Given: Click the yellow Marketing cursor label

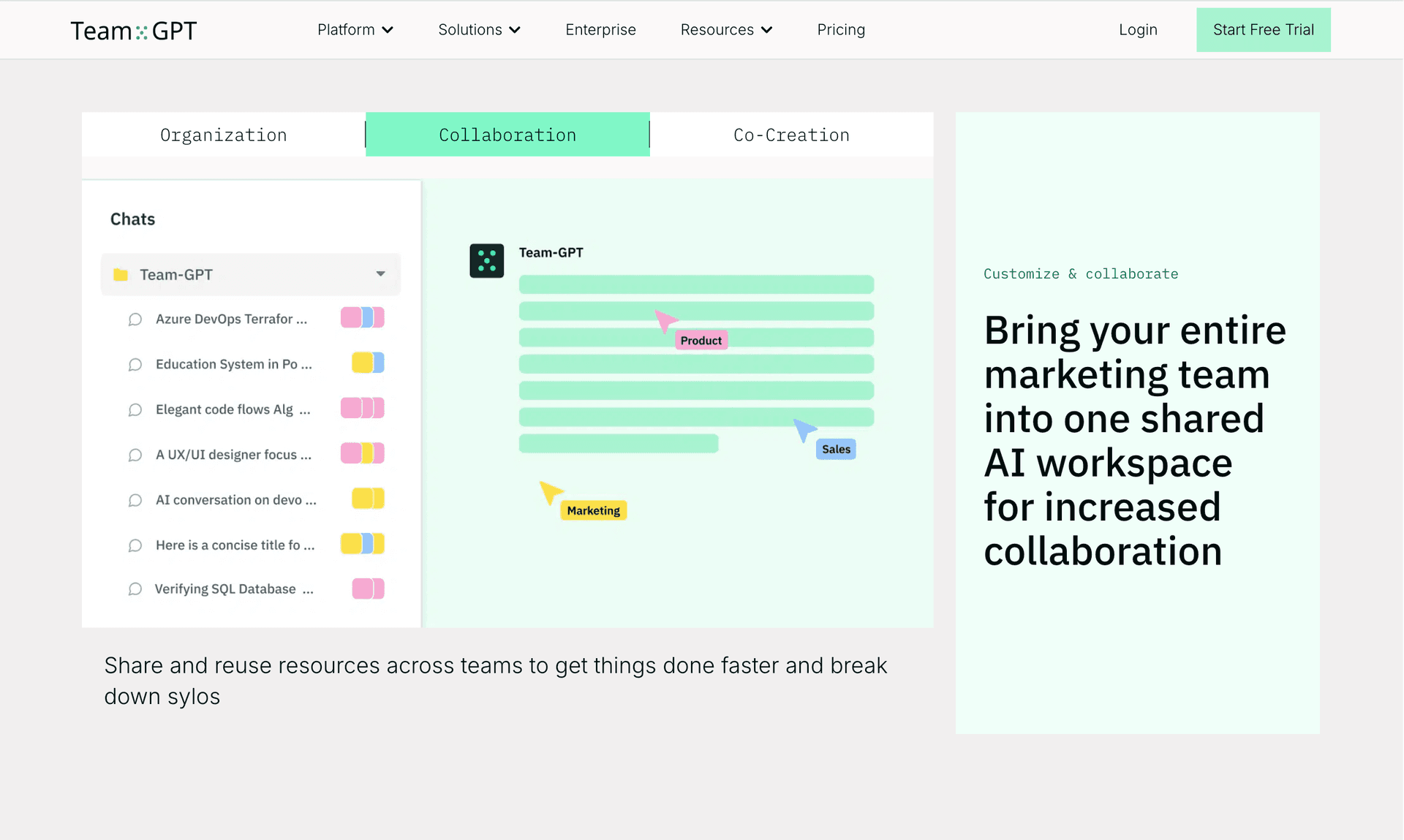Looking at the screenshot, I should tap(594, 510).
